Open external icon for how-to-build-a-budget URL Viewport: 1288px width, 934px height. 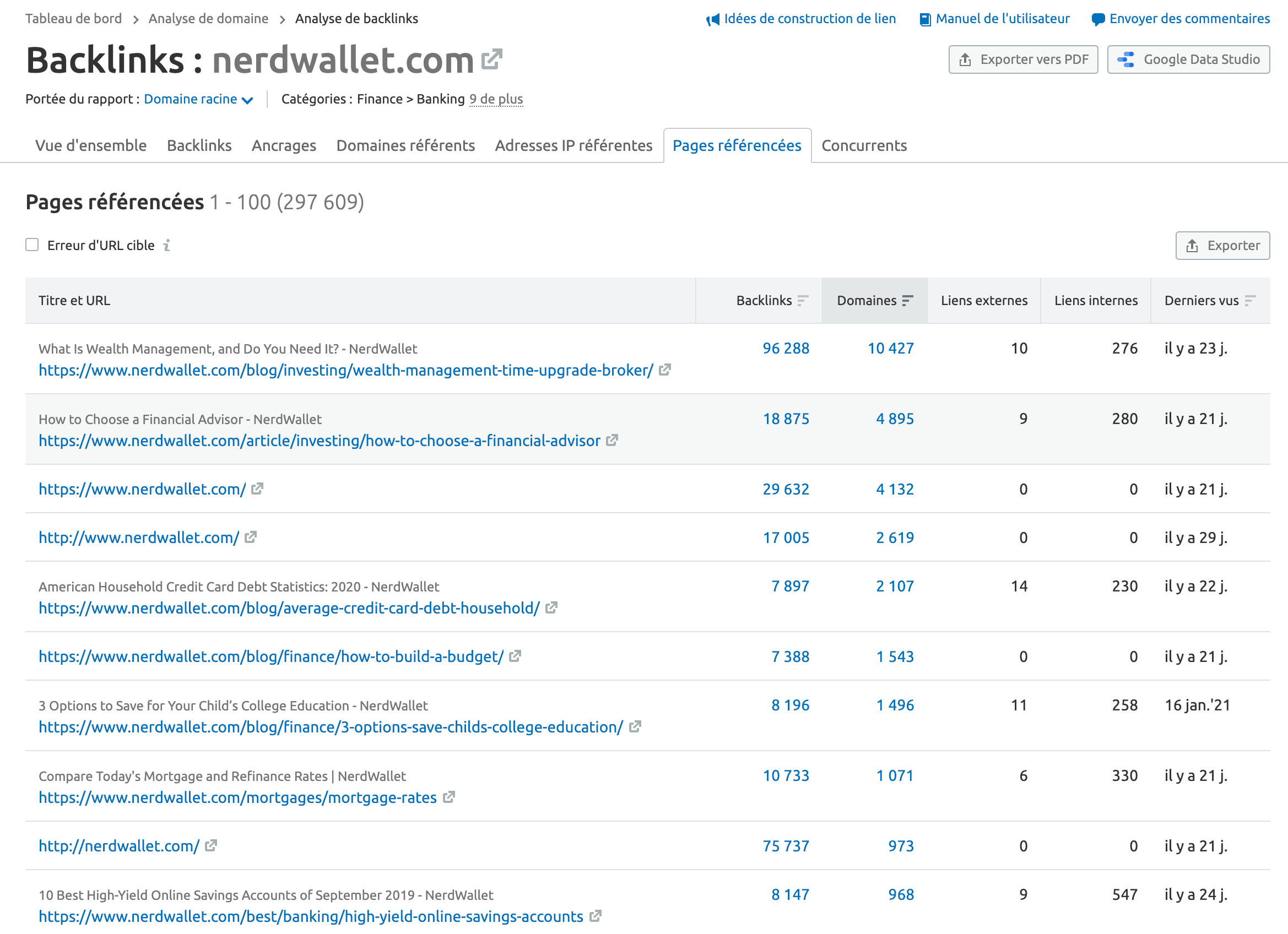coord(515,656)
